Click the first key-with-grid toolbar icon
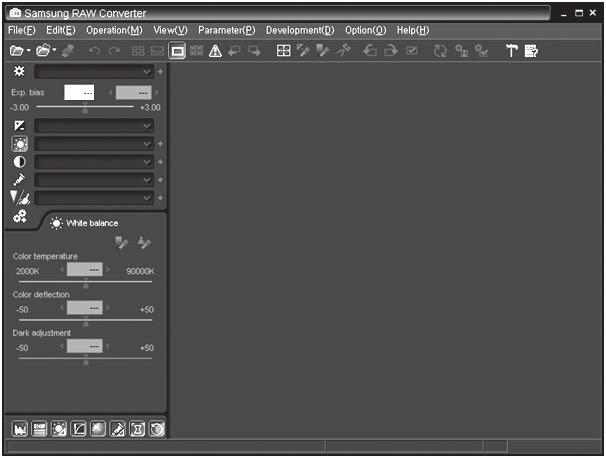The image size is (606, 458). [x=461, y=51]
